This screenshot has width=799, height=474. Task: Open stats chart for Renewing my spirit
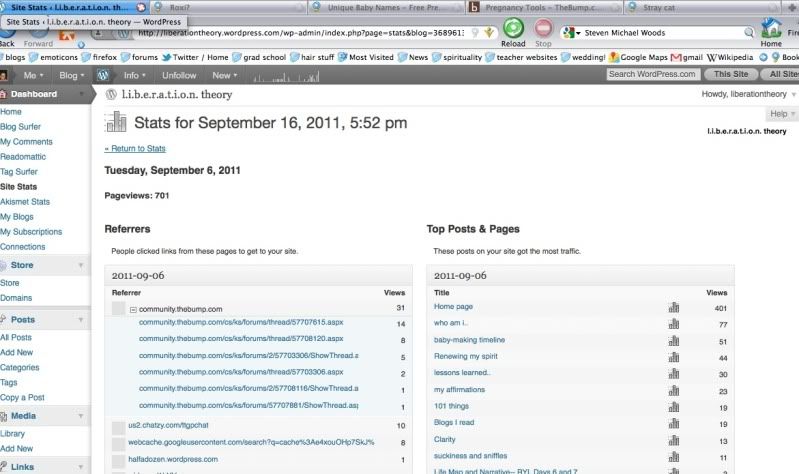[x=674, y=357]
